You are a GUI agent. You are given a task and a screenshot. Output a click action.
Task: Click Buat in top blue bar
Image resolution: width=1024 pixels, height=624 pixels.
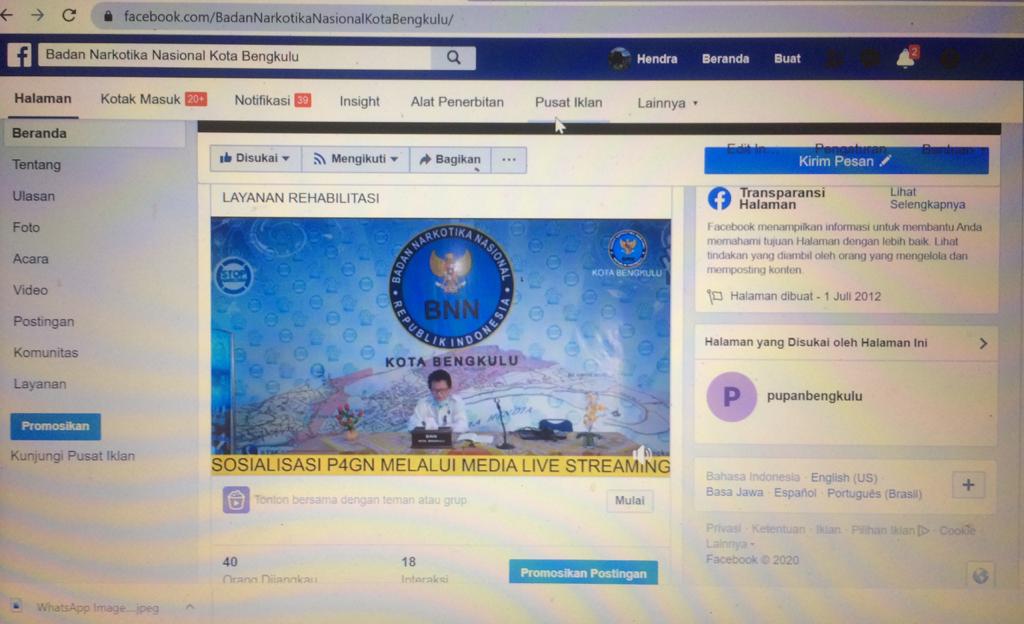(x=787, y=59)
